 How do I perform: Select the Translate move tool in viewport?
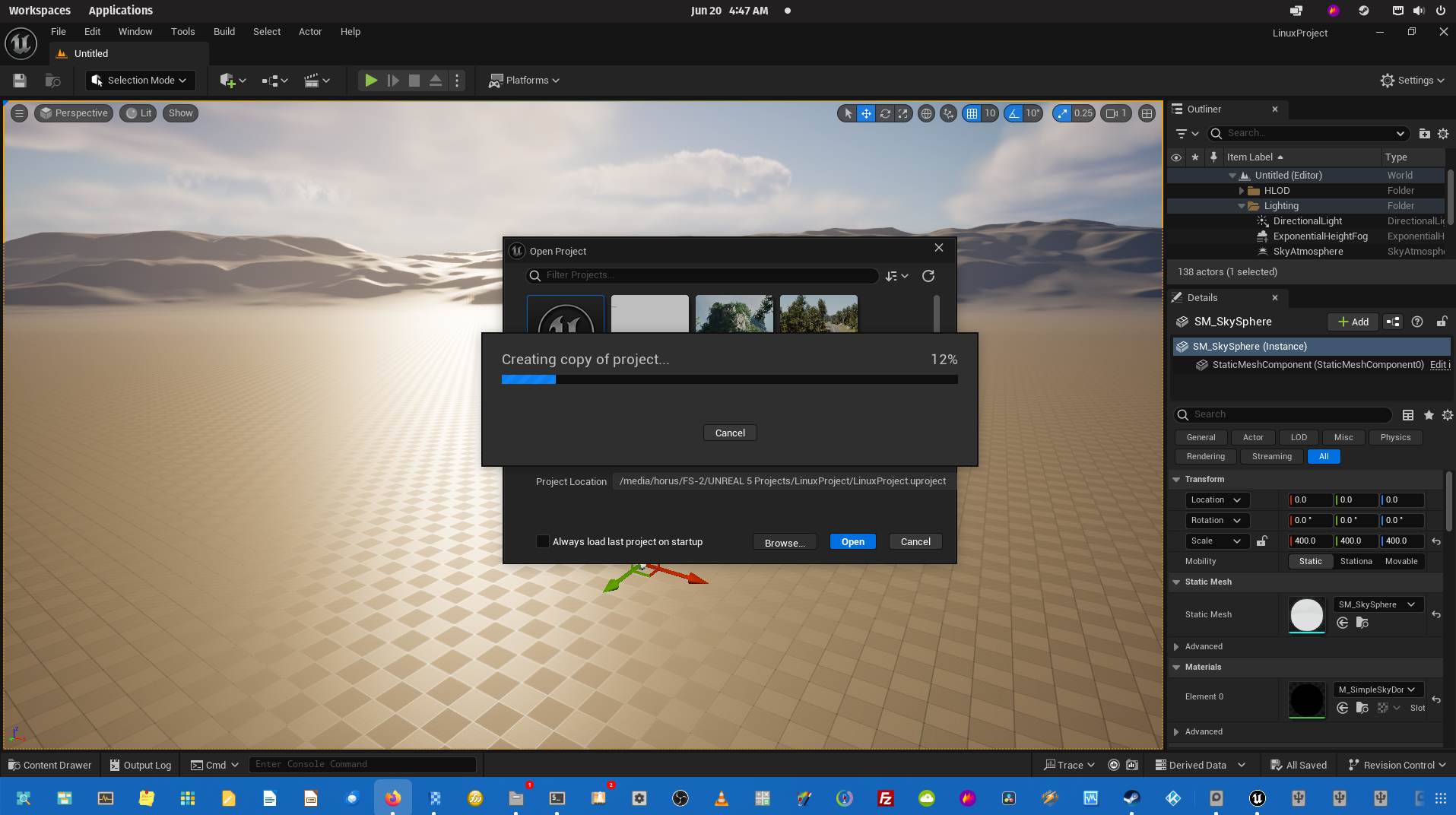pos(866,113)
